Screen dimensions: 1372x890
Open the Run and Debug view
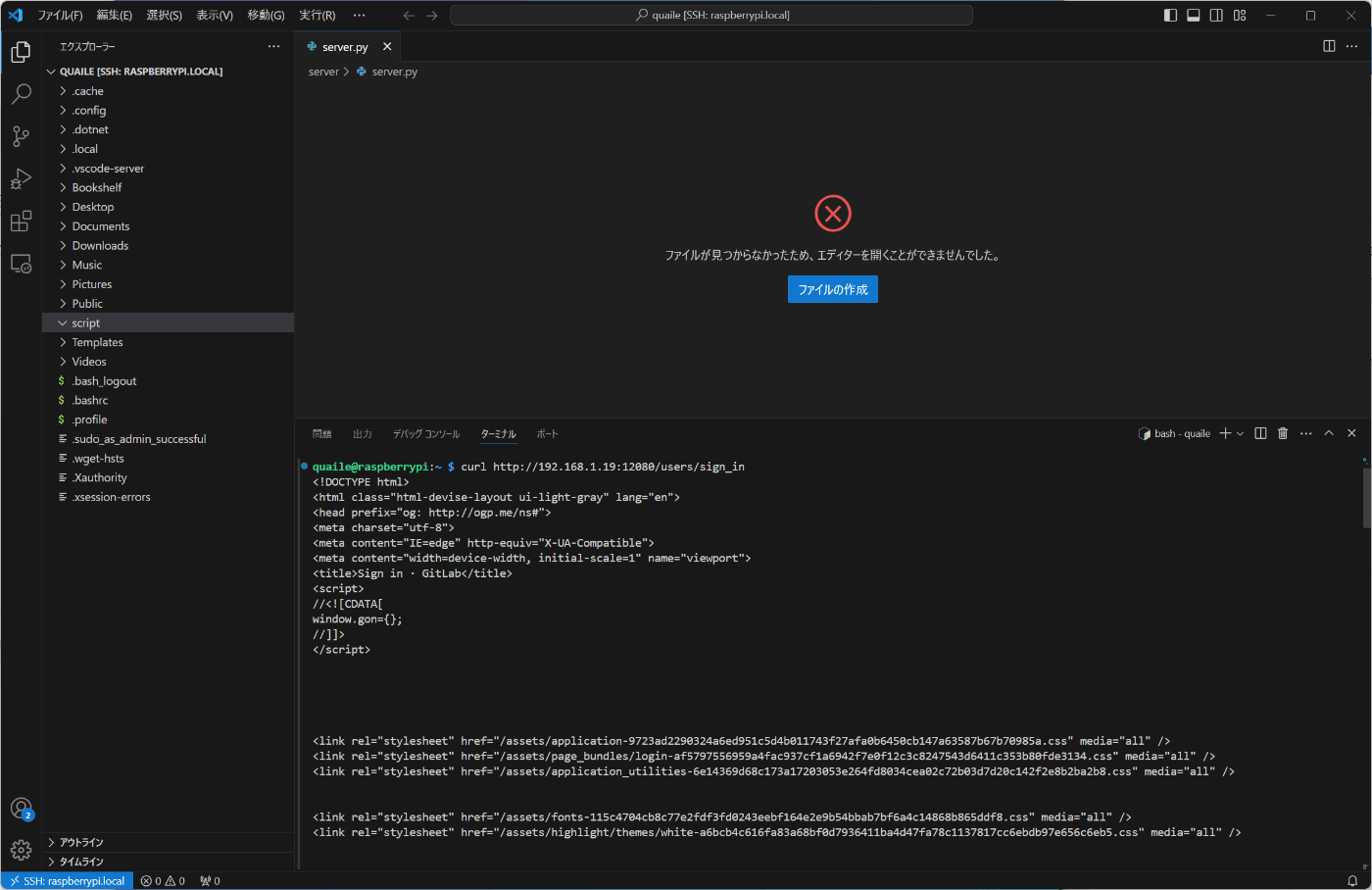(21, 179)
